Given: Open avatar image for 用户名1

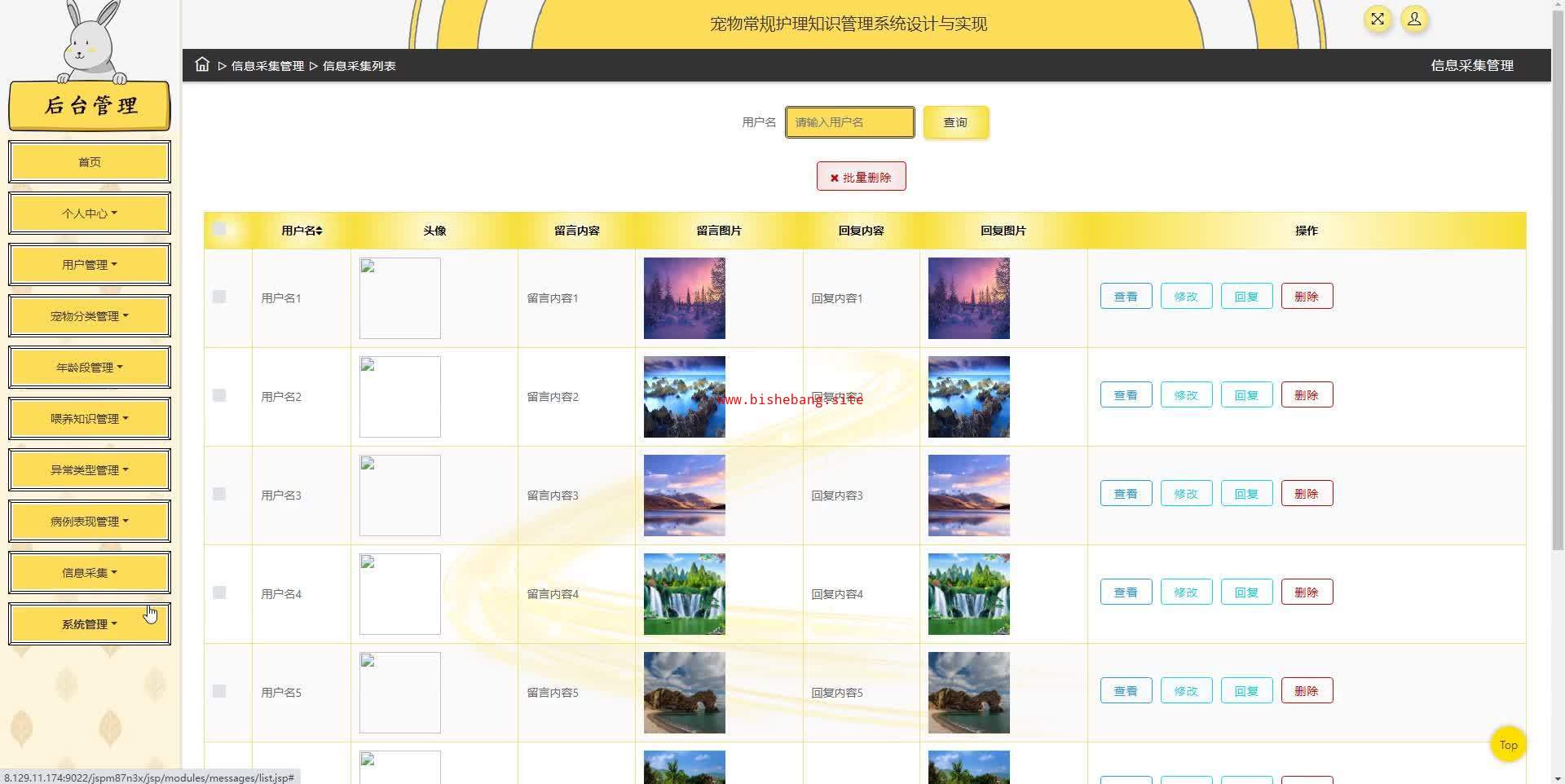Looking at the screenshot, I should point(399,298).
